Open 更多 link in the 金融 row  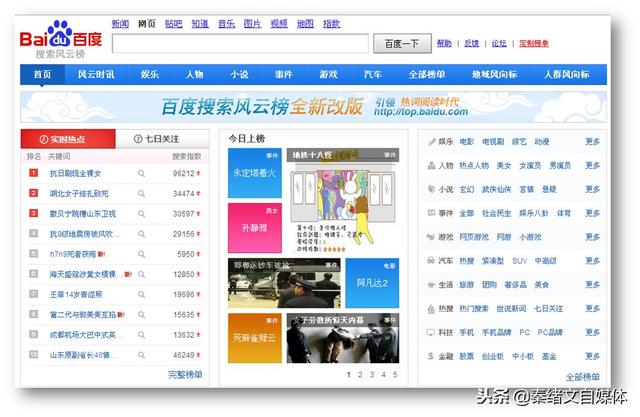pyautogui.click(x=592, y=356)
